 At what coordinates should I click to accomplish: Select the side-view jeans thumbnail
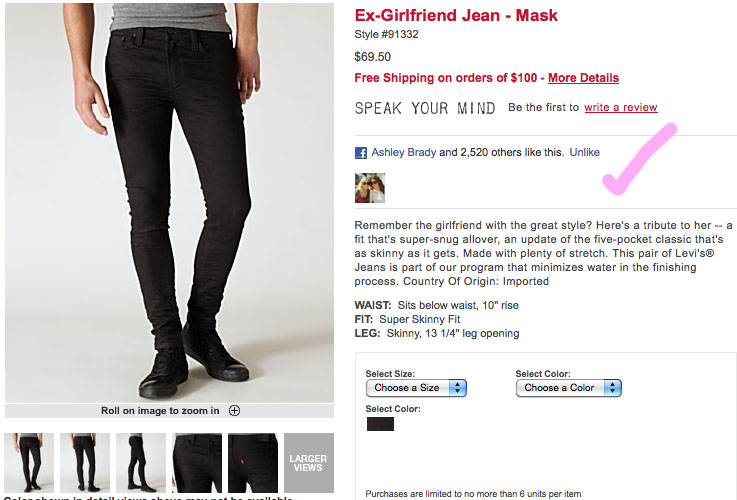(x=141, y=463)
